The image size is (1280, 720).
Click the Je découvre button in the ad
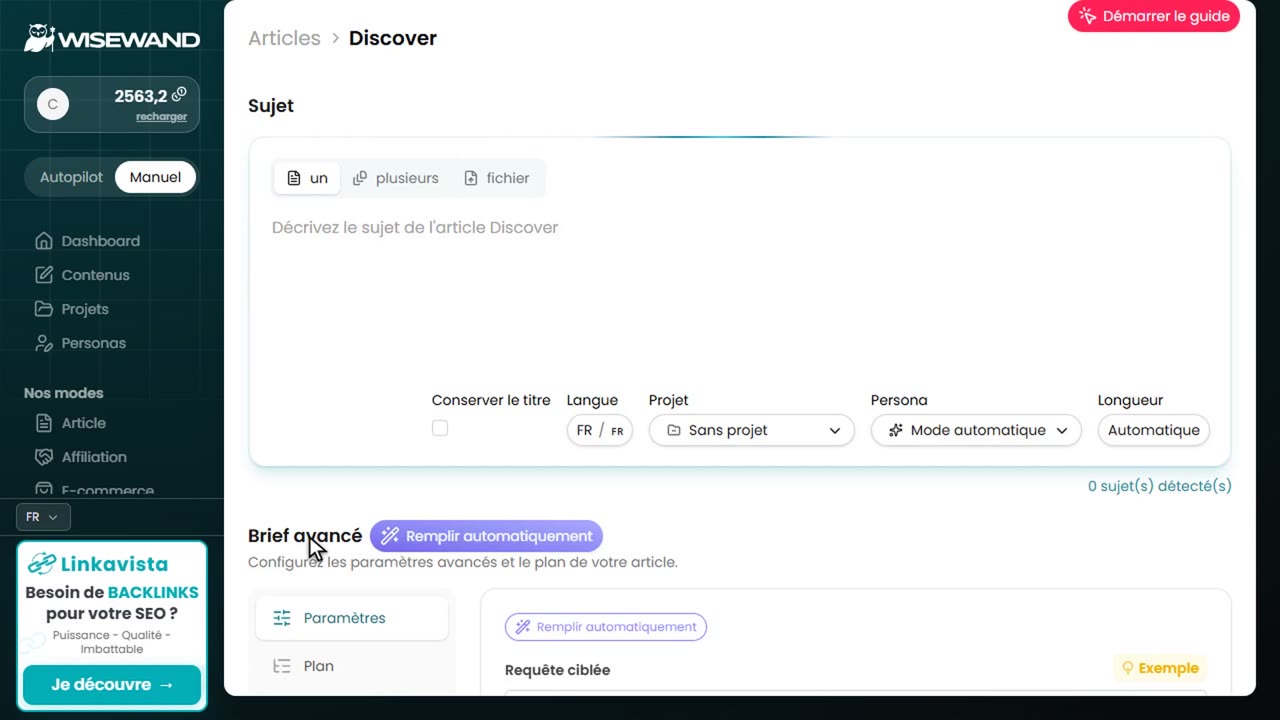pos(112,685)
